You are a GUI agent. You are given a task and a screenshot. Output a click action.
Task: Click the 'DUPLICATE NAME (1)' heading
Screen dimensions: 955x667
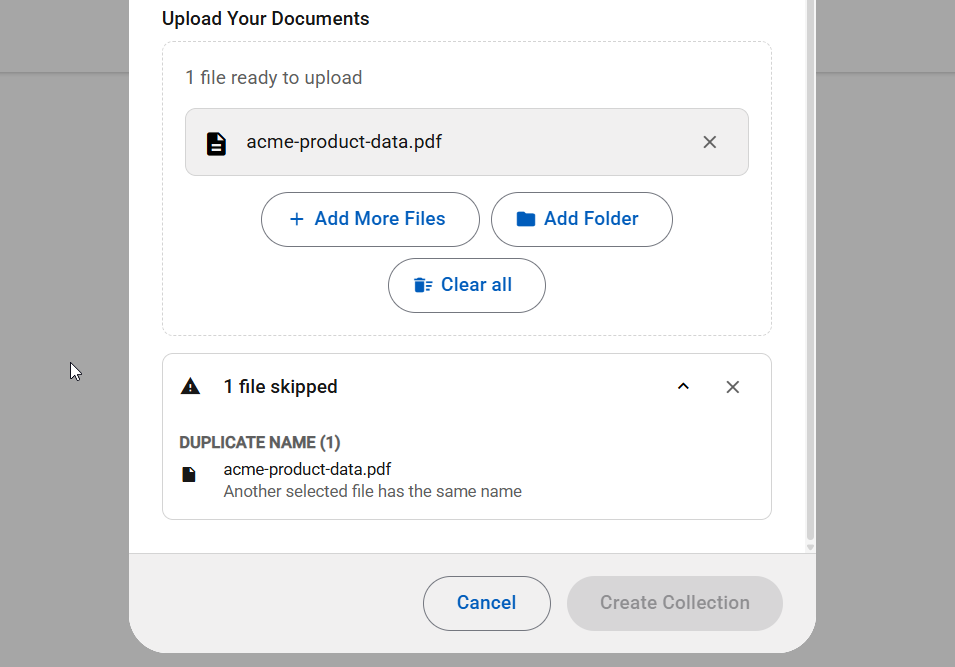point(259,442)
